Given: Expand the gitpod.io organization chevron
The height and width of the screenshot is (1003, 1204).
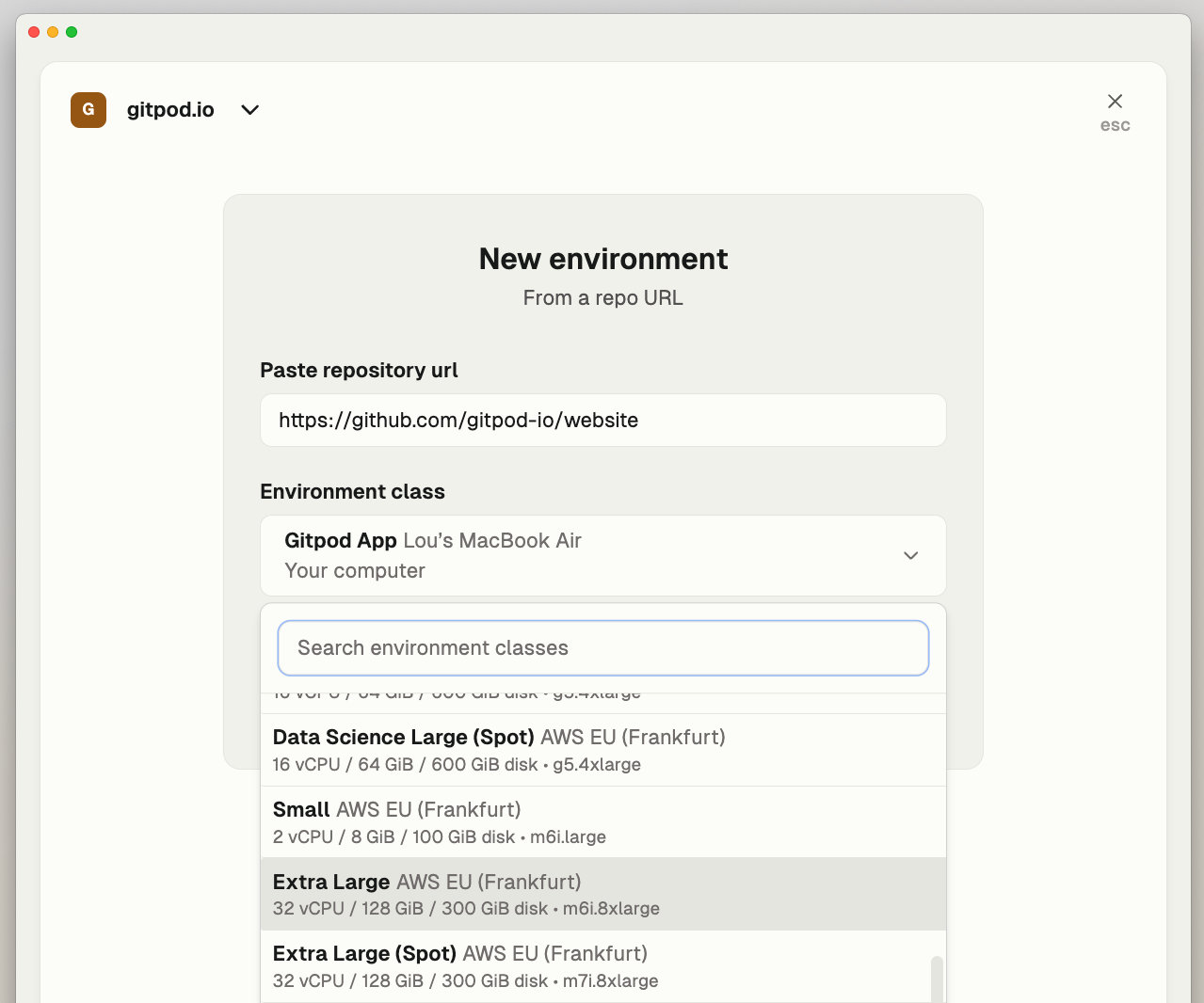Looking at the screenshot, I should coord(249,110).
